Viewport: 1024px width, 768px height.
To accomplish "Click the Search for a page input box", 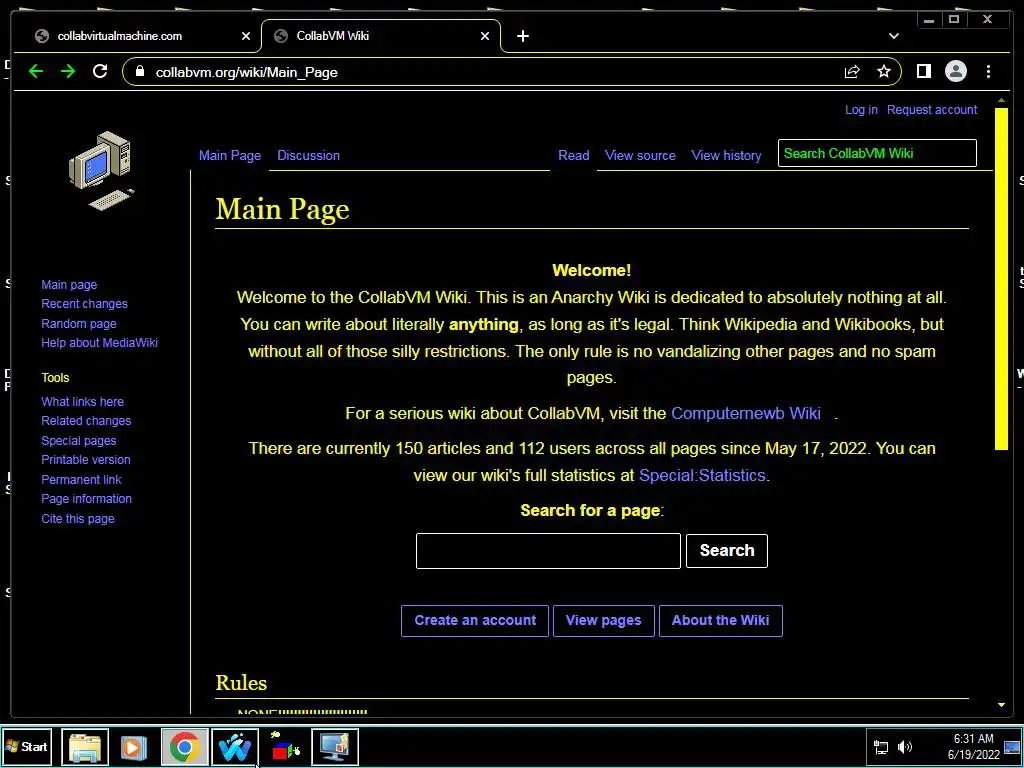I will click(548, 551).
